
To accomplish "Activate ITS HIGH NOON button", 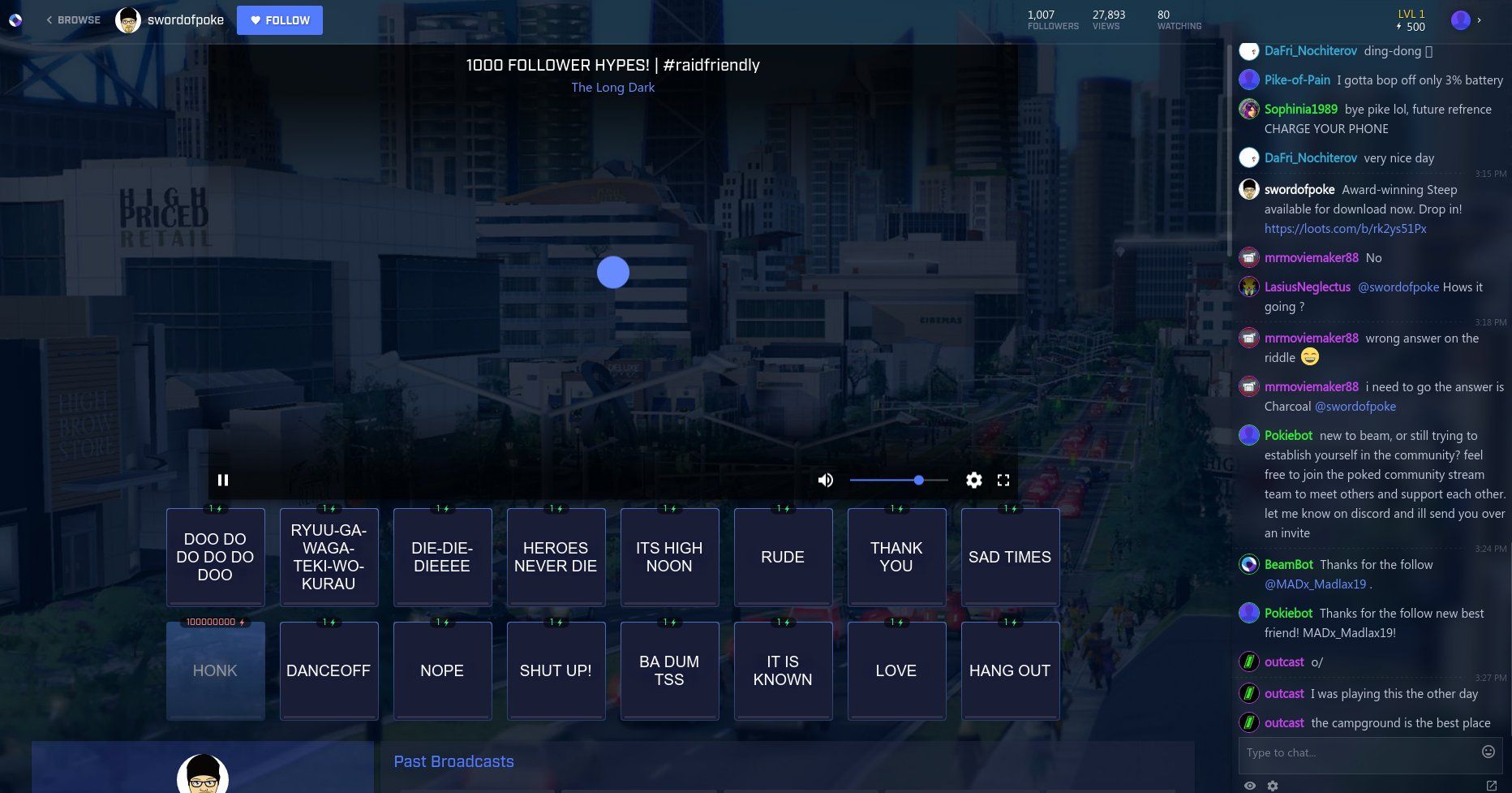I will tap(669, 557).
